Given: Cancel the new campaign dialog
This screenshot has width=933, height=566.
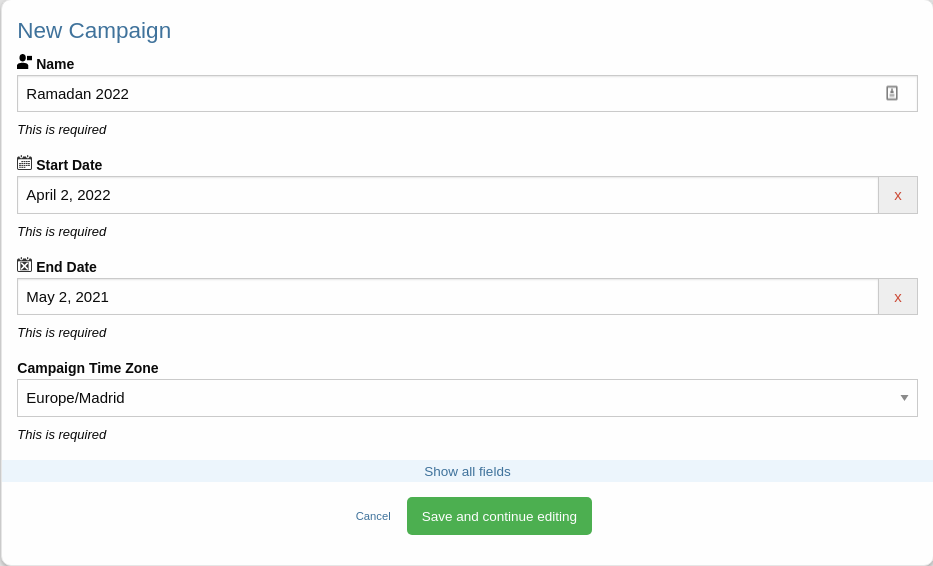Looking at the screenshot, I should (x=373, y=516).
